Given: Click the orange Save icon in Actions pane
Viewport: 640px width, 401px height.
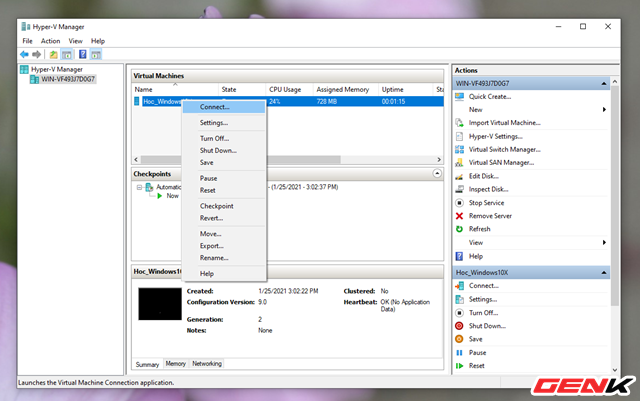Looking at the screenshot, I should pos(460,339).
